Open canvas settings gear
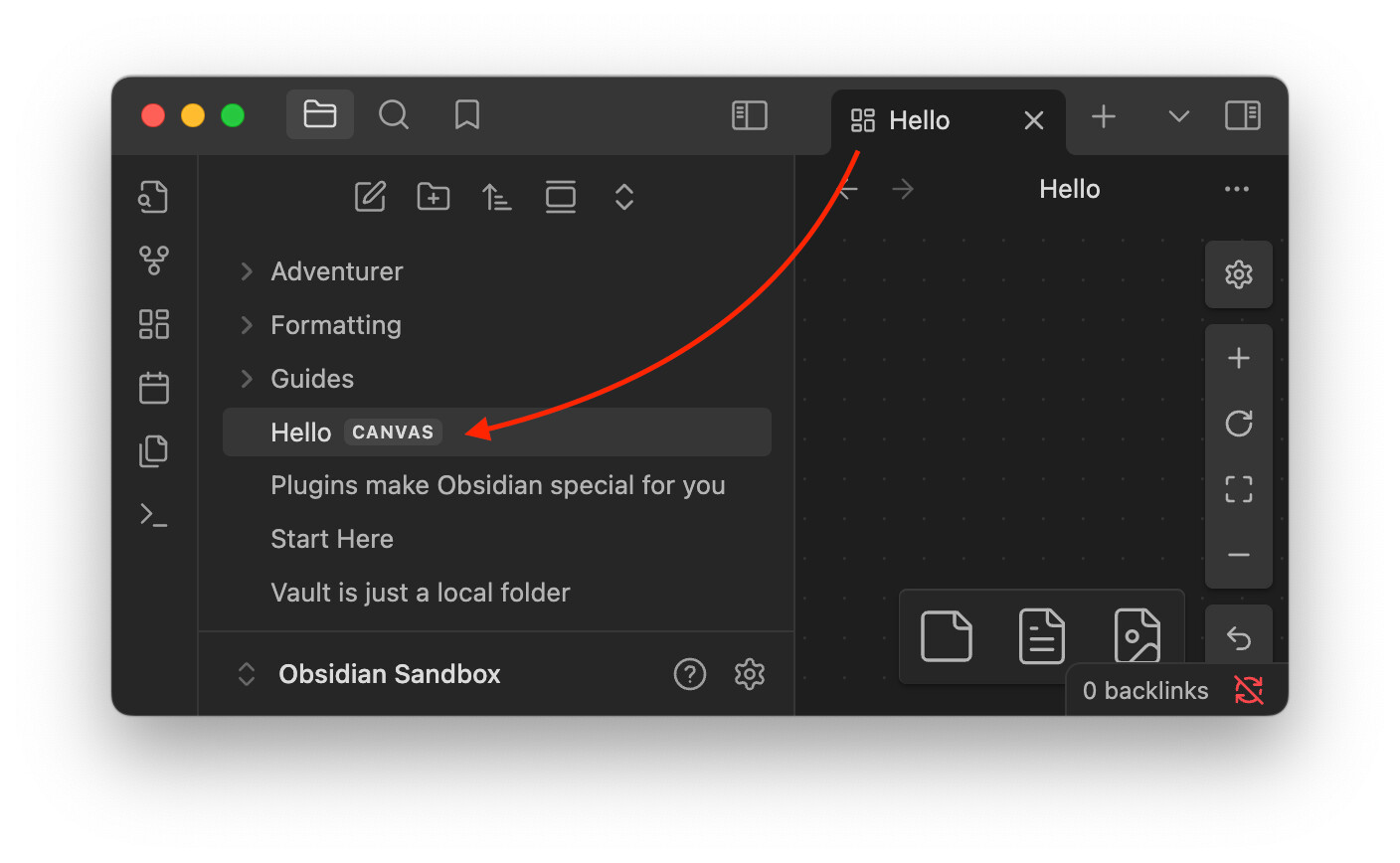 1239,274
